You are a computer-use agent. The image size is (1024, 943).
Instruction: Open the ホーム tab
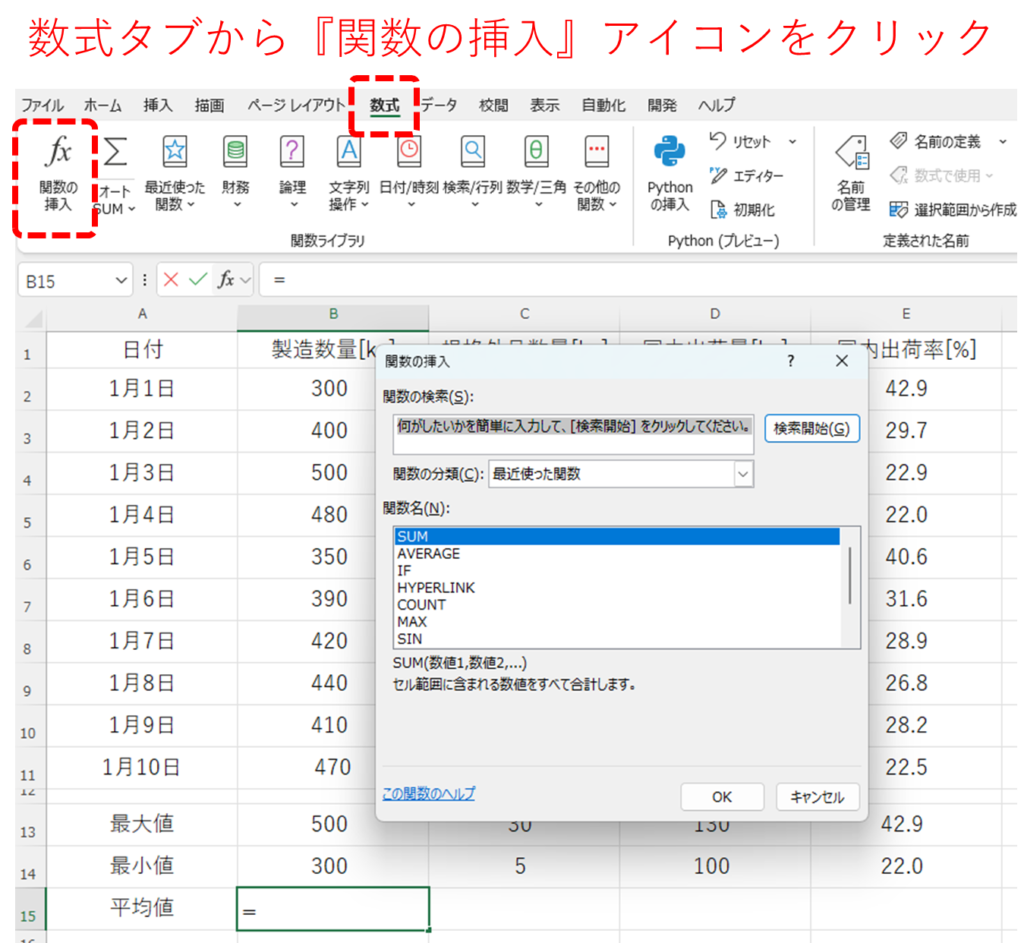pos(103,105)
